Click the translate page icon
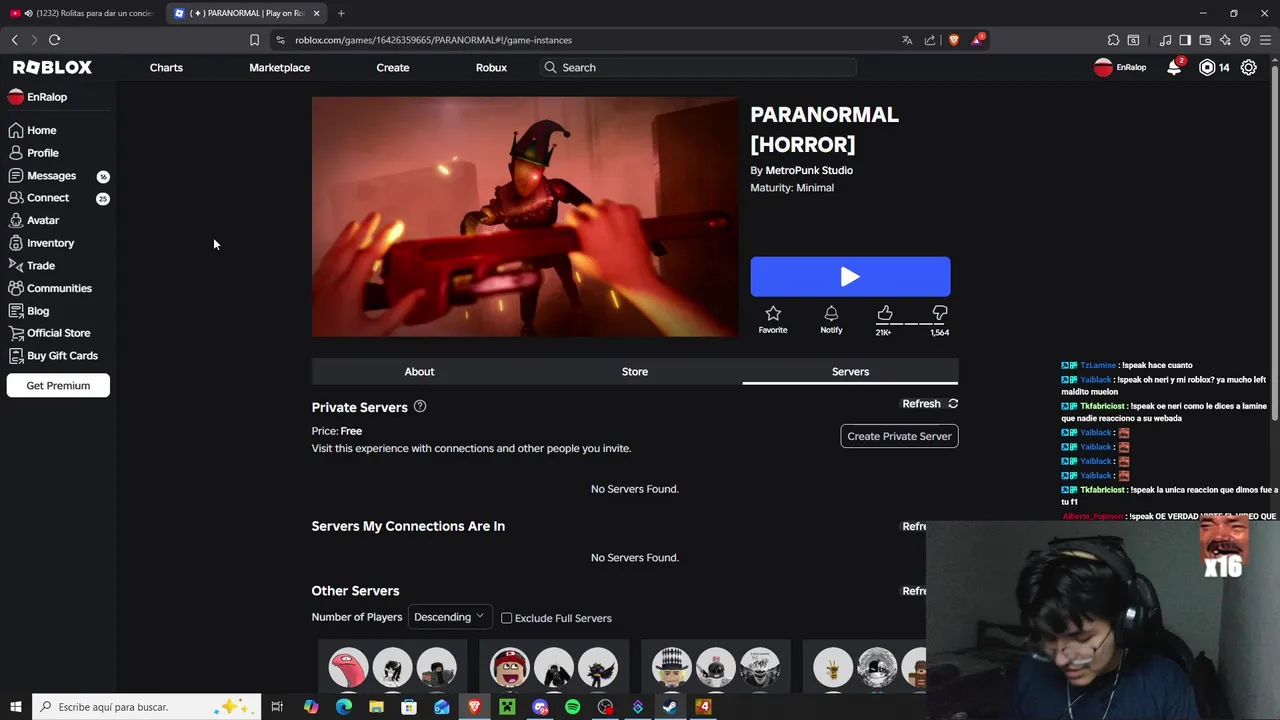The height and width of the screenshot is (720, 1280). coord(907,40)
